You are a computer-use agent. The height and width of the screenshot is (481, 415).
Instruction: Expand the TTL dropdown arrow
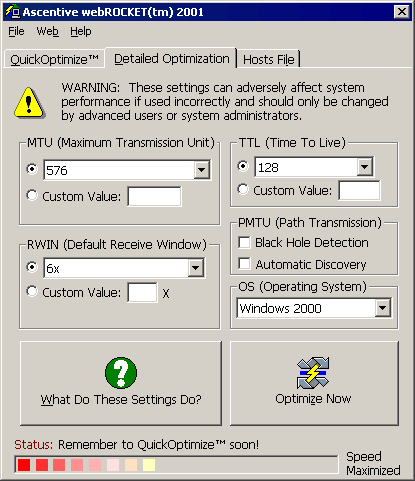[365, 166]
